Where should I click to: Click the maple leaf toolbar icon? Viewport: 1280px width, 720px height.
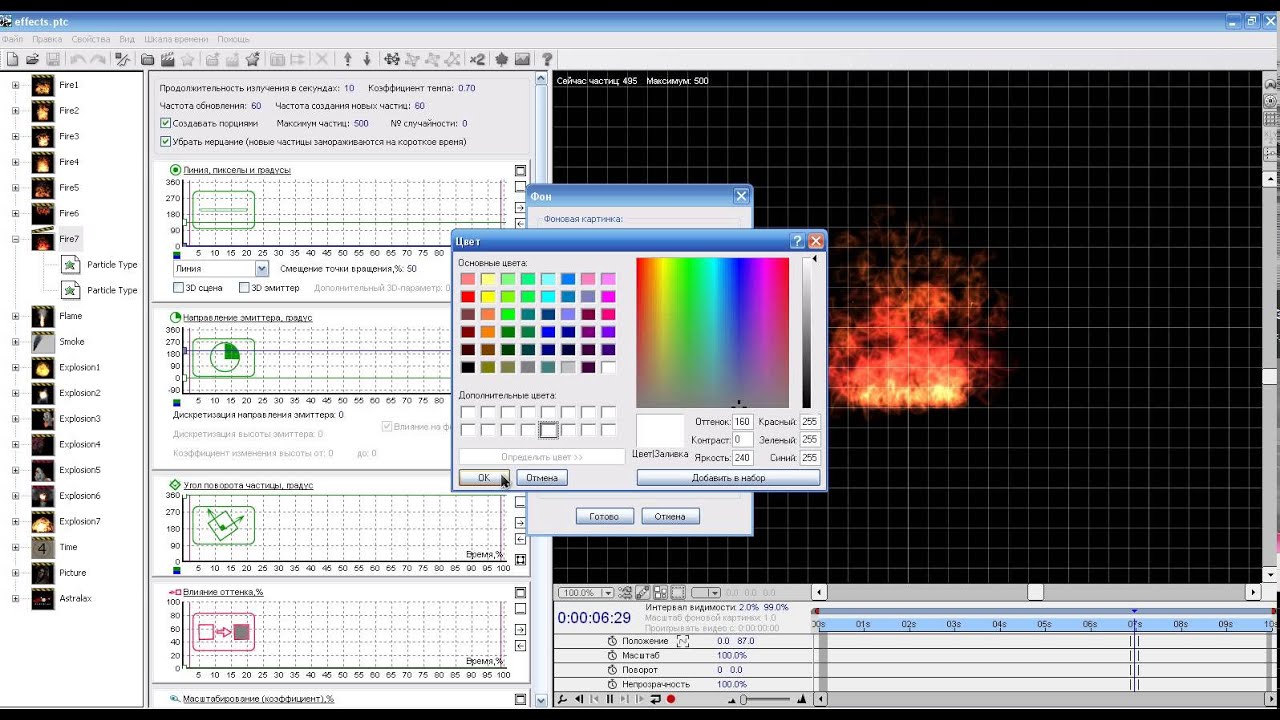(501, 60)
